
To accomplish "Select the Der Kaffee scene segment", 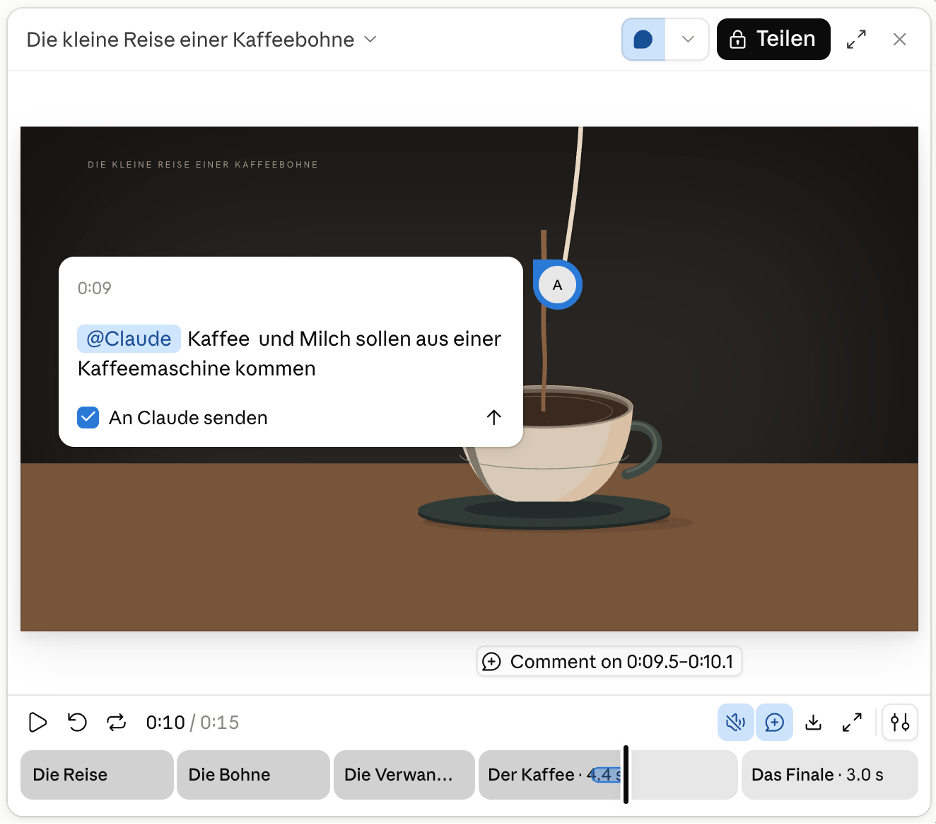I will [x=608, y=775].
